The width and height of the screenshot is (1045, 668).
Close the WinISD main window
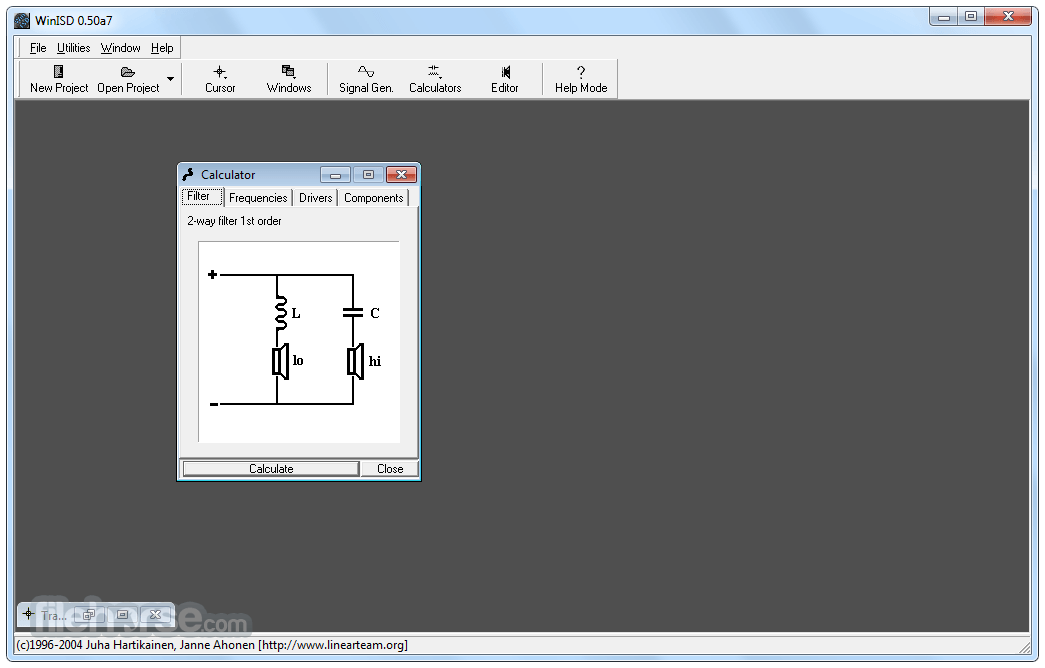pos(1008,17)
